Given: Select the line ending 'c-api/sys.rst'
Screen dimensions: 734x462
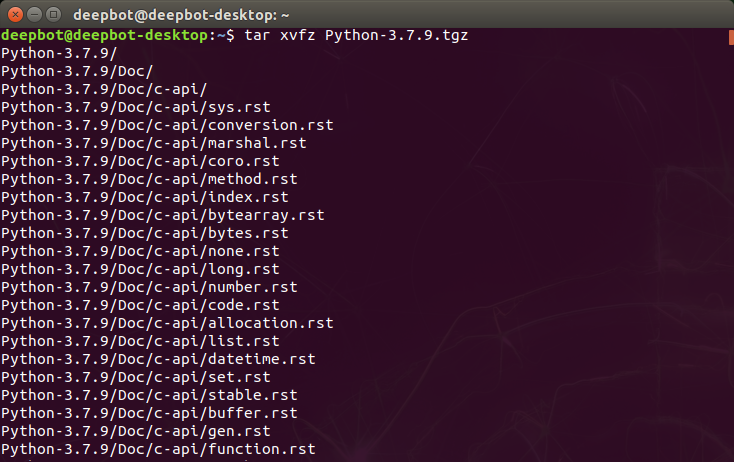Looking at the screenshot, I should (136, 108).
